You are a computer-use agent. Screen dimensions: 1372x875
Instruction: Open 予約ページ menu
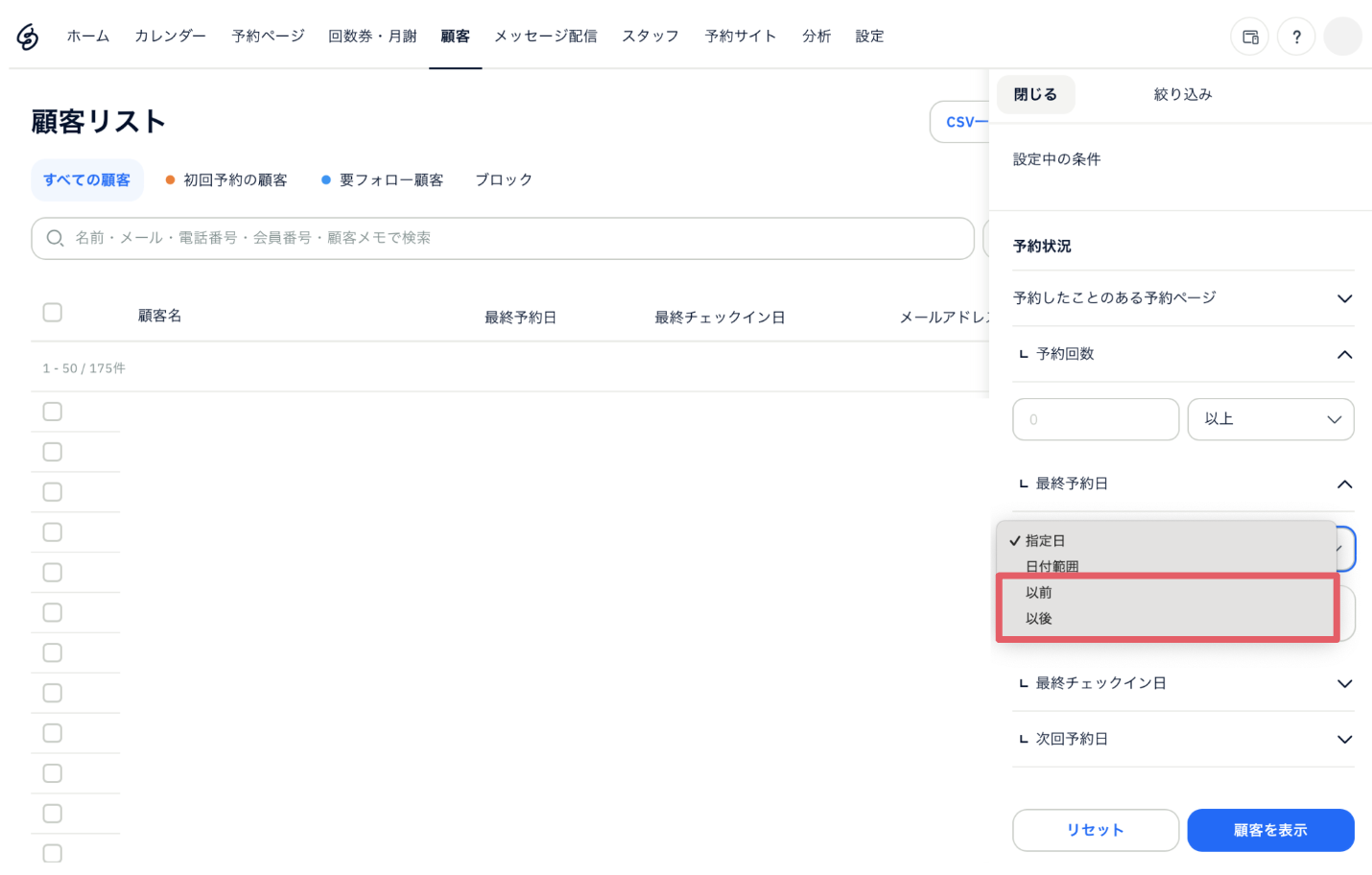[268, 36]
